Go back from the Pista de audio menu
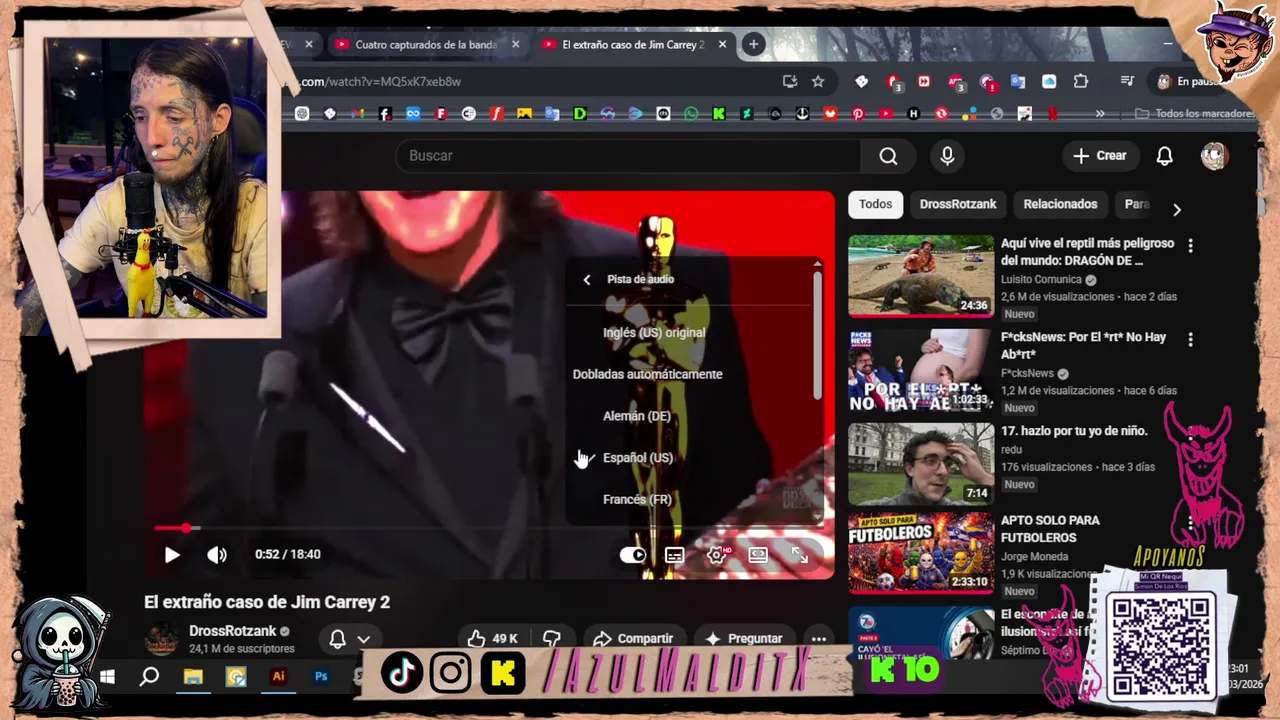1280x720 pixels. point(587,280)
